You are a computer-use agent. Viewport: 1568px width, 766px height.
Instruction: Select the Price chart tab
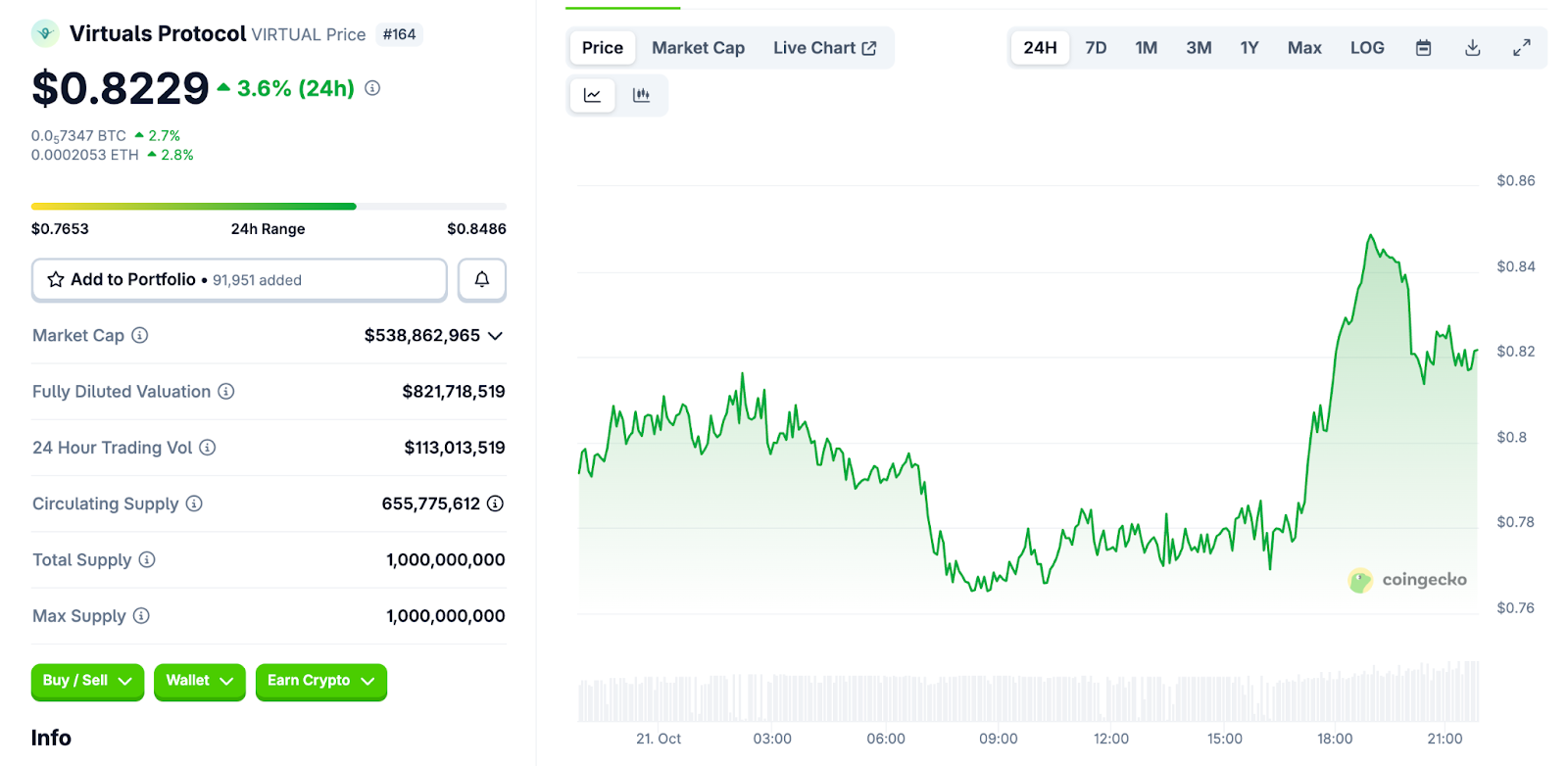click(602, 48)
